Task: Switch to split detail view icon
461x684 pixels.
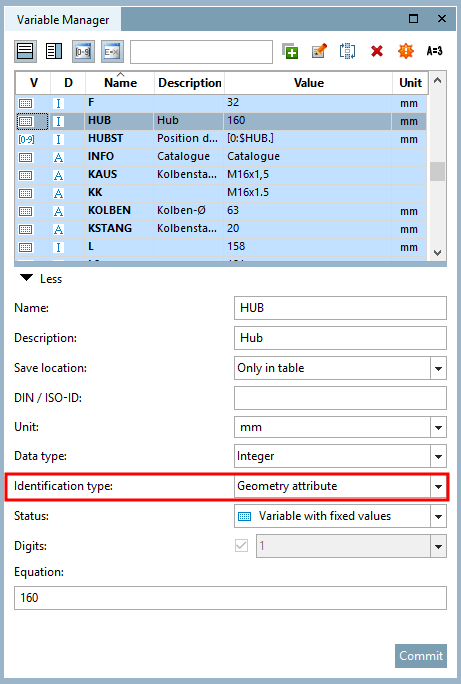Action: 54,51
